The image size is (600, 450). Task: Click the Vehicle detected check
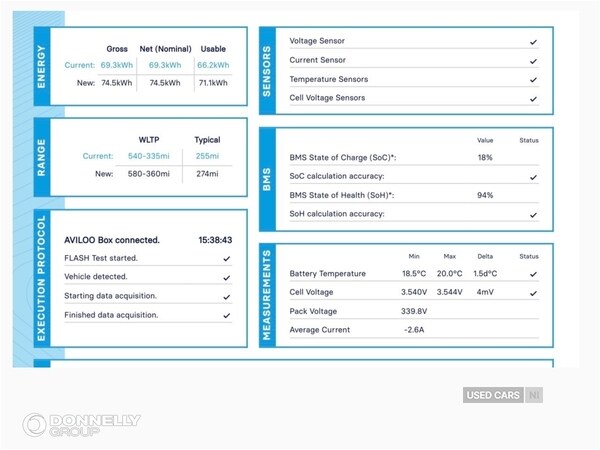(227, 277)
